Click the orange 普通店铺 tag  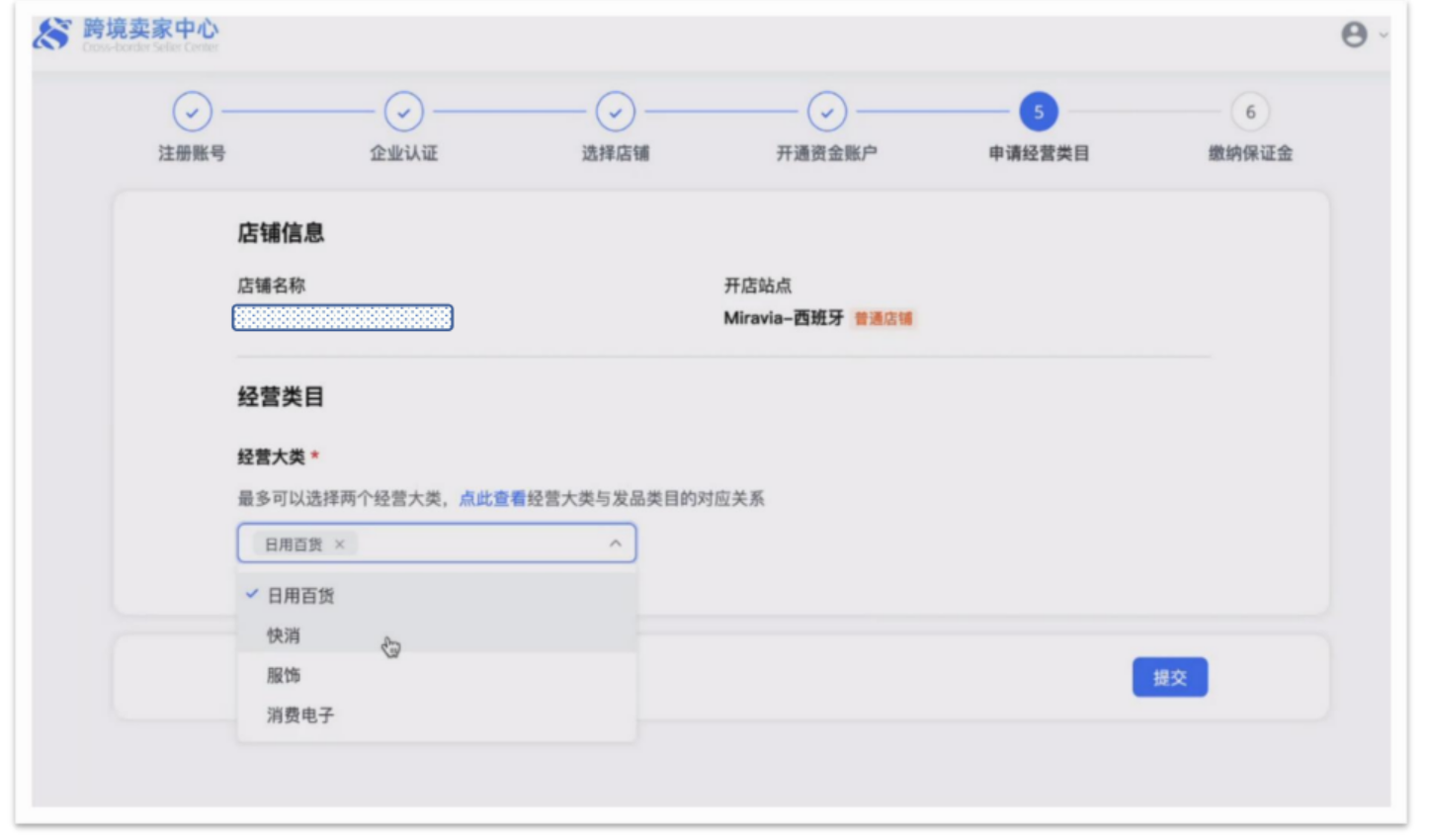pos(884,319)
